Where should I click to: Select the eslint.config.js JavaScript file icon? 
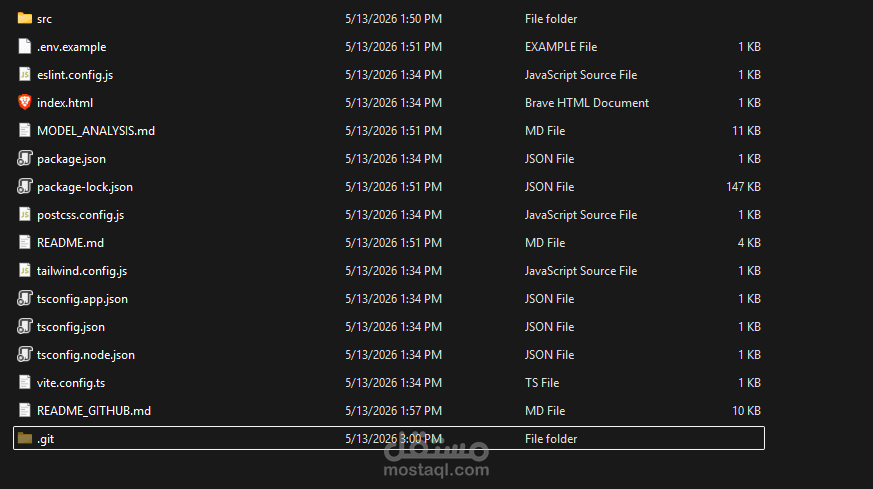coord(24,75)
